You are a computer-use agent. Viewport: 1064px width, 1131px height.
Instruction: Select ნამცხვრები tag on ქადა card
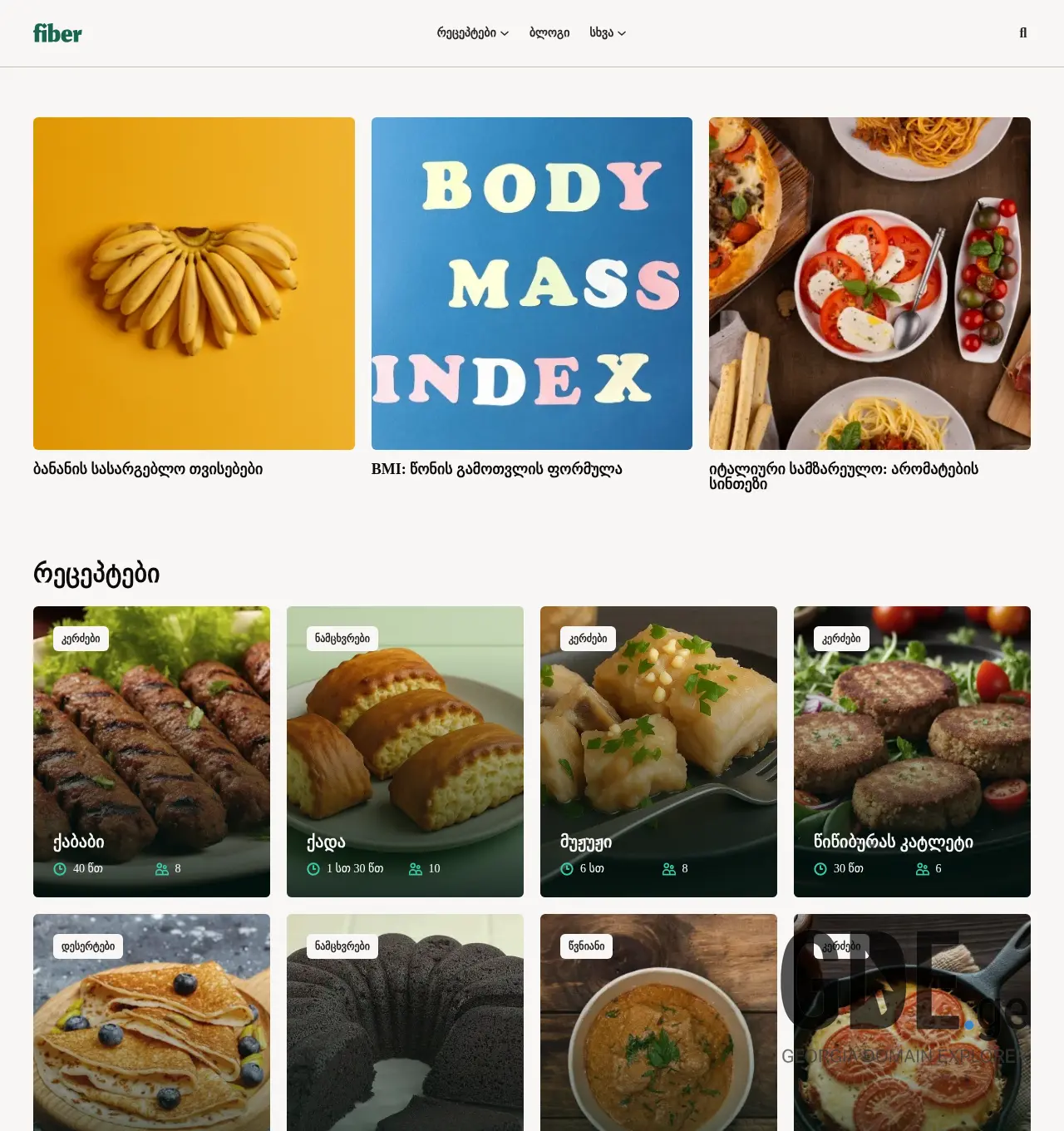(342, 639)
